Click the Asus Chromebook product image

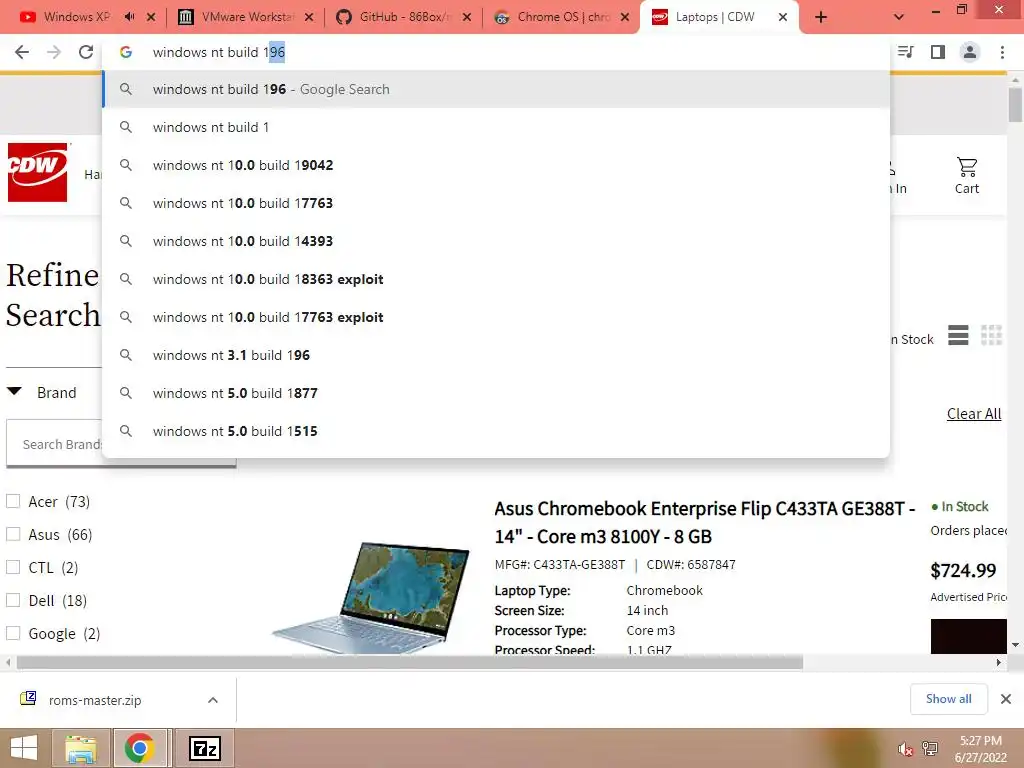click(371, 598)
